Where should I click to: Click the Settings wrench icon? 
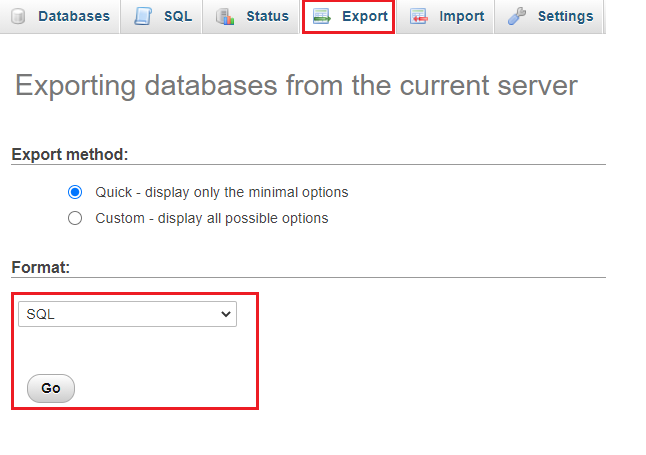click(517, 16)
